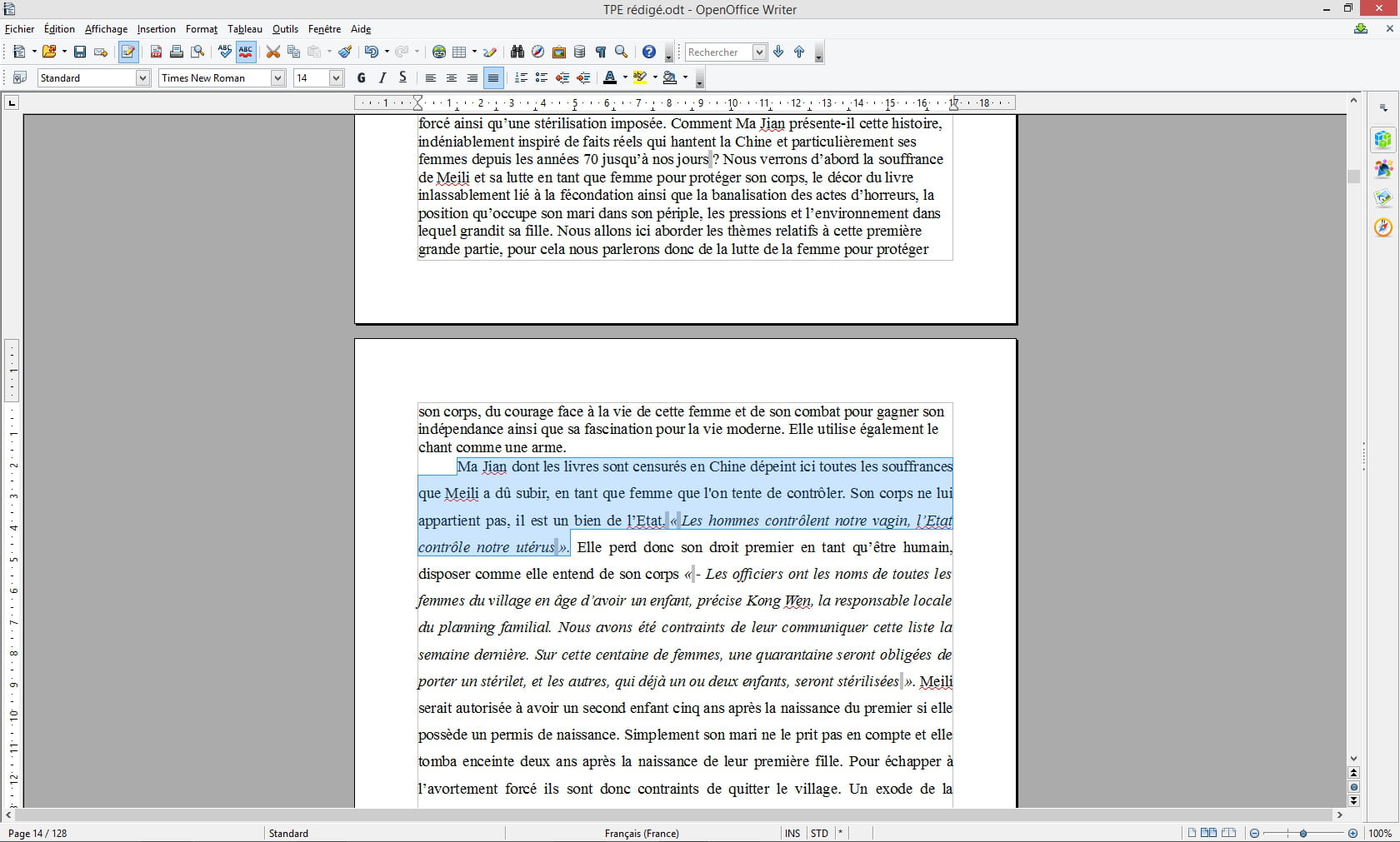Click the Format Paintbrush icon
Viewport: 1400px width, 842px height.
pos(345,52)
